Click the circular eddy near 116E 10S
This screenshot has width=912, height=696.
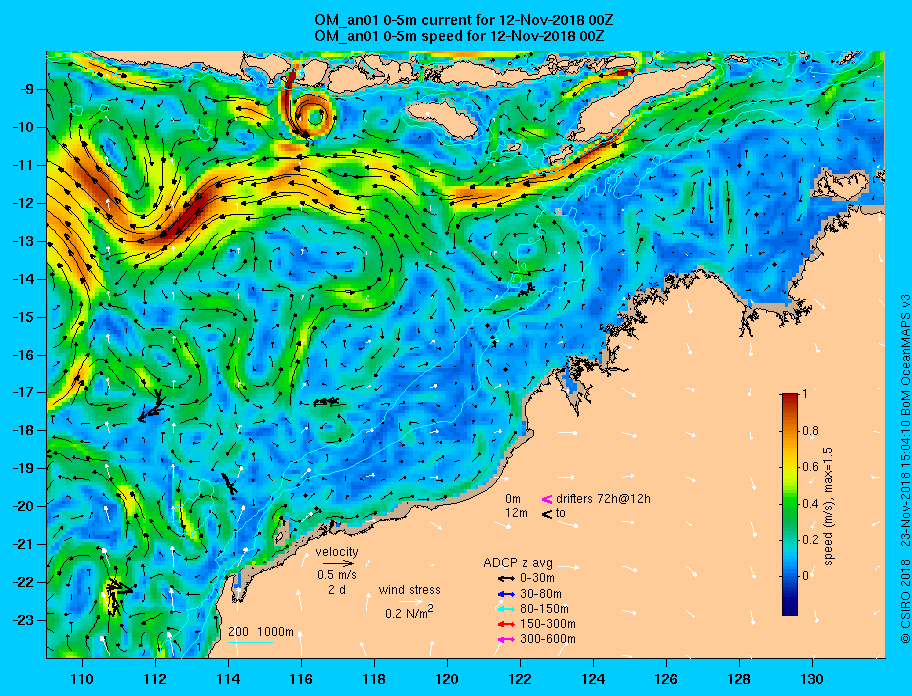pos(314,116)
